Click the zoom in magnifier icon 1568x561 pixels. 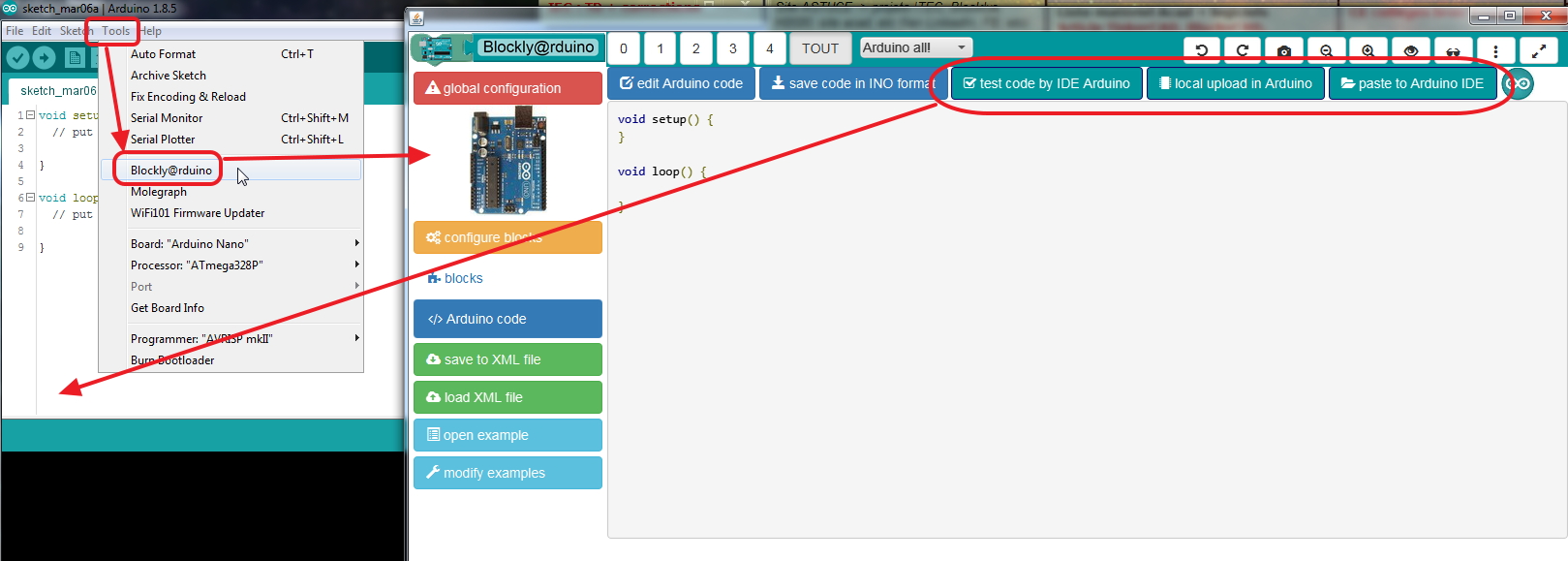pos(1368,50)
